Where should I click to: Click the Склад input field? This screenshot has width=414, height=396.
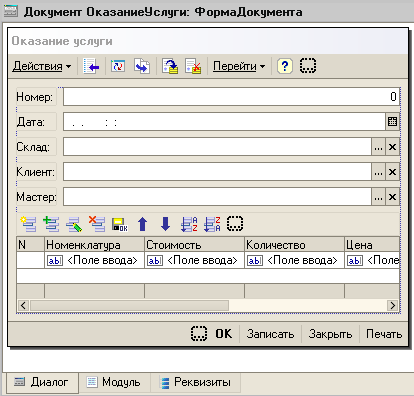click(217, 147)
